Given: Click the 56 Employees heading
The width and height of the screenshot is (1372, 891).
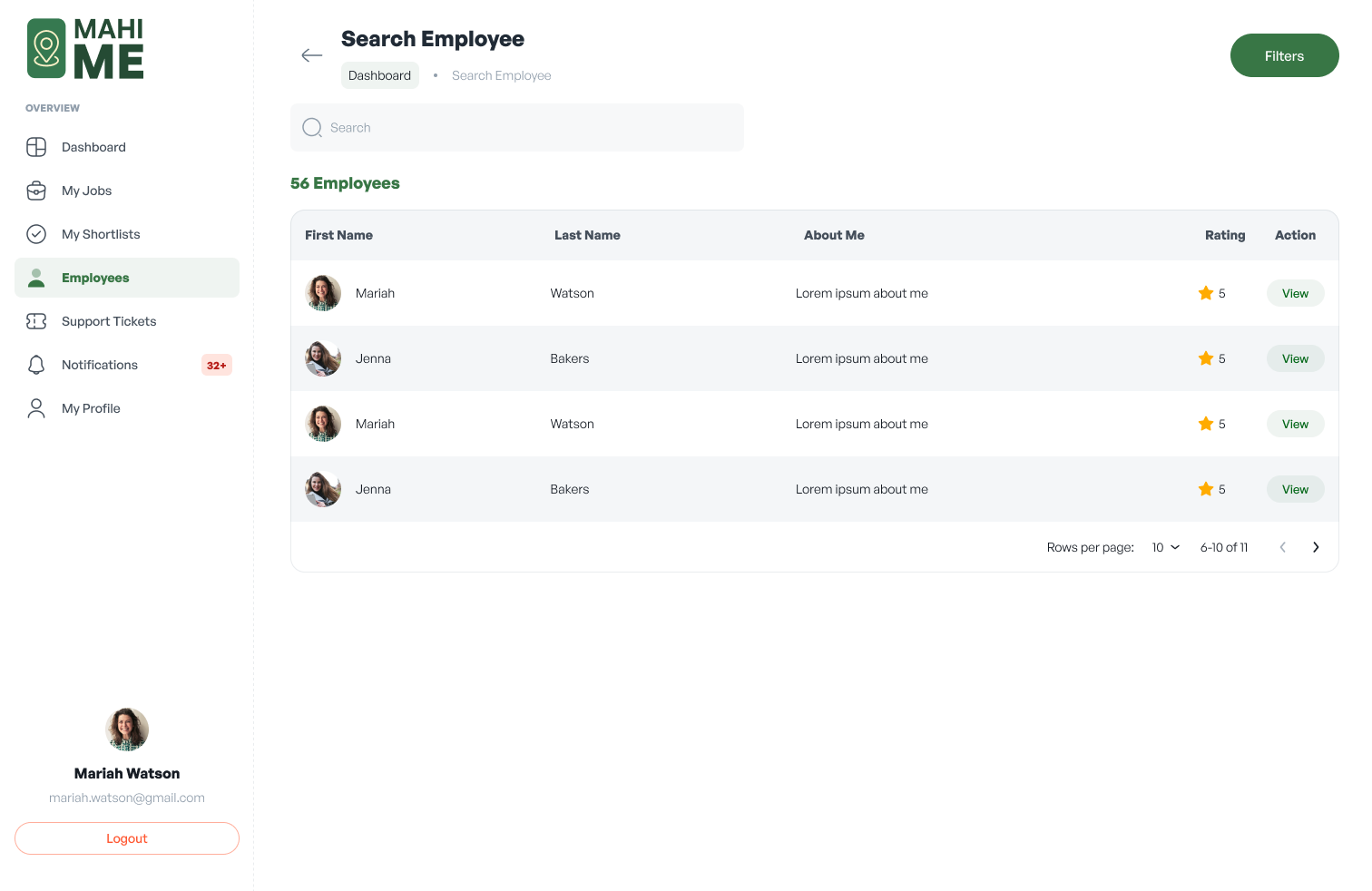Looking at the screenshot, I should [x=345, y=183].
